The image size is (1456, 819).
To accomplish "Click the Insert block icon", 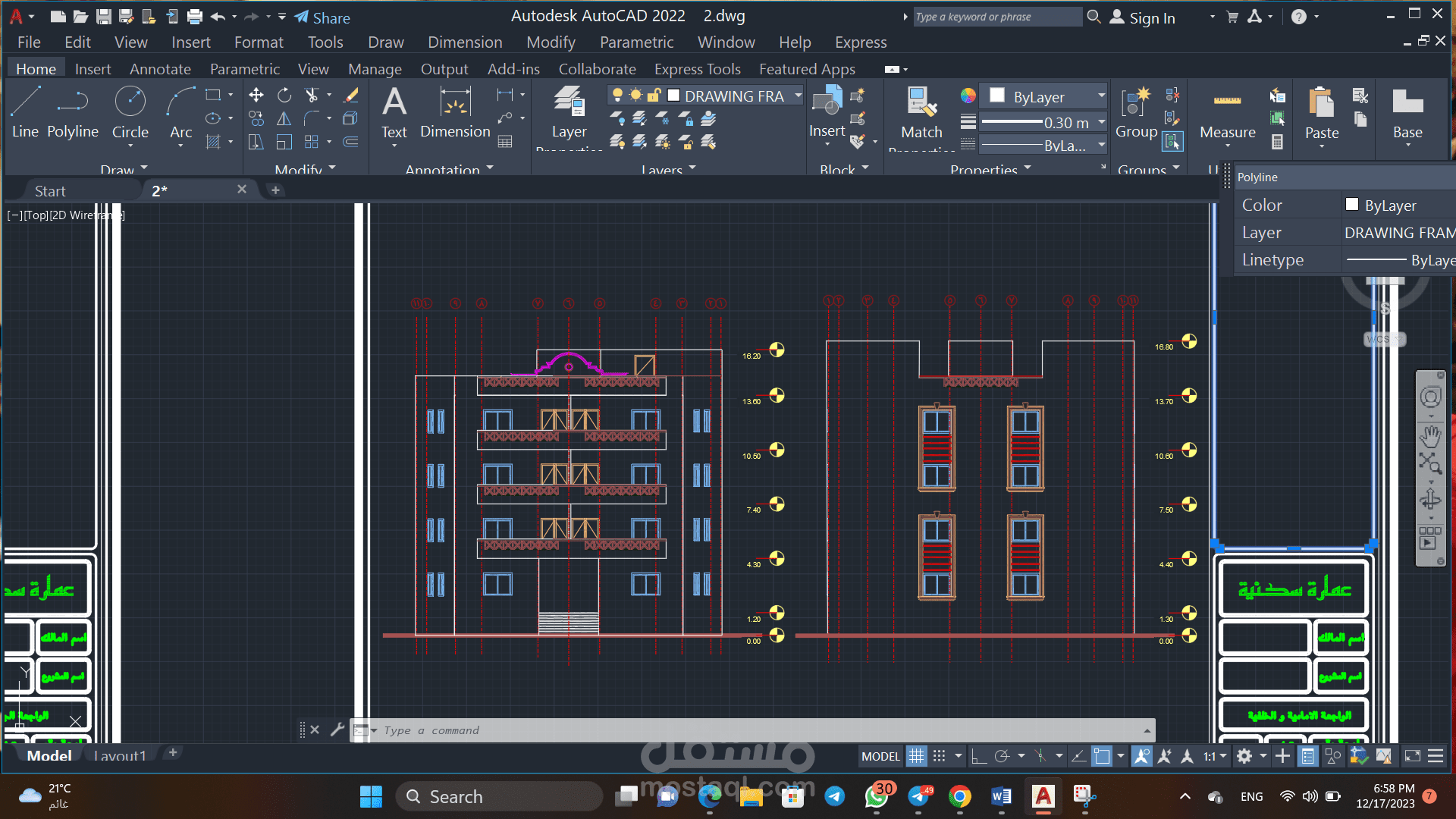I will (x=827, y=112).
